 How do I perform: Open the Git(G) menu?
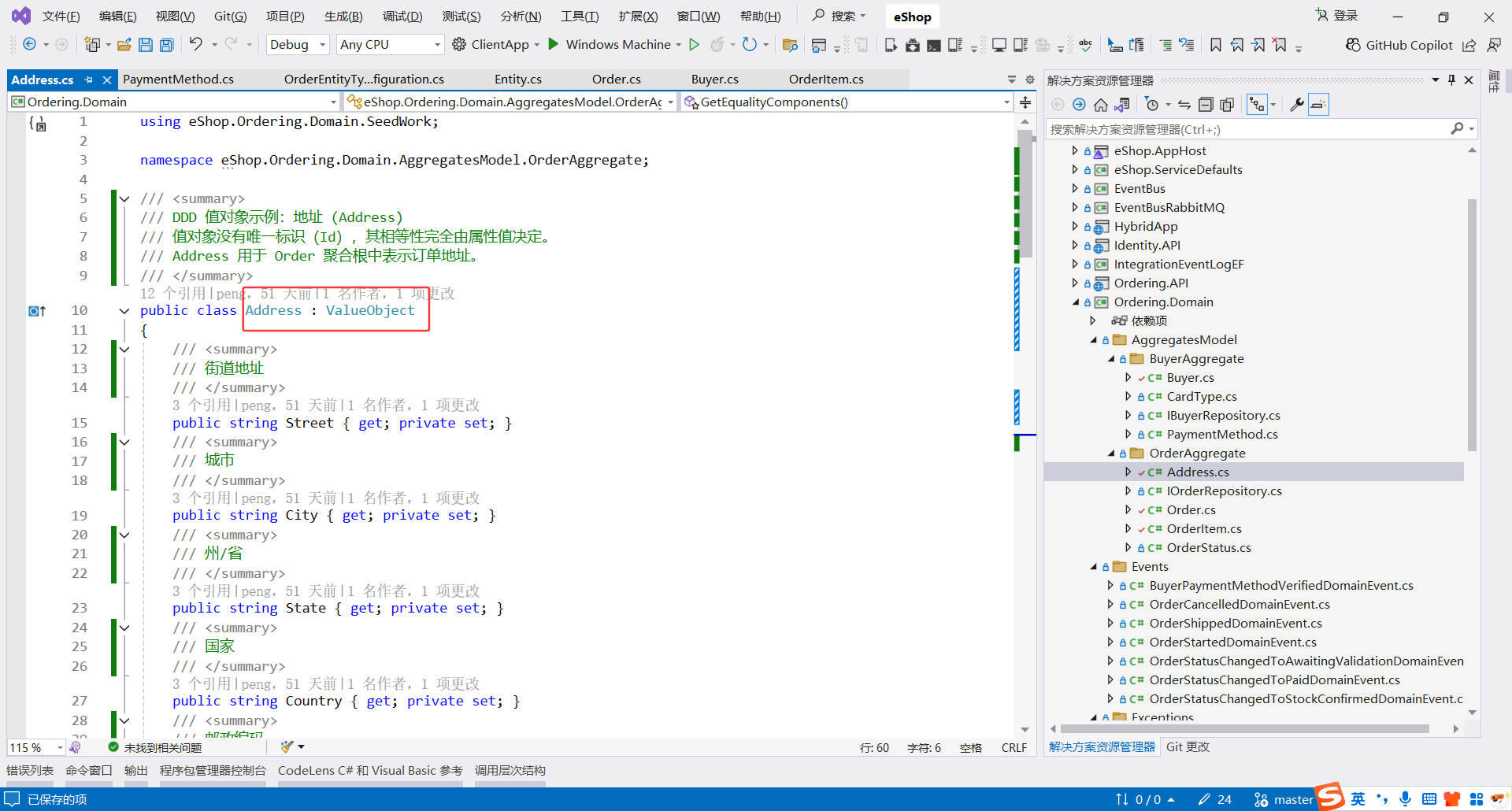tap(231, 17)
